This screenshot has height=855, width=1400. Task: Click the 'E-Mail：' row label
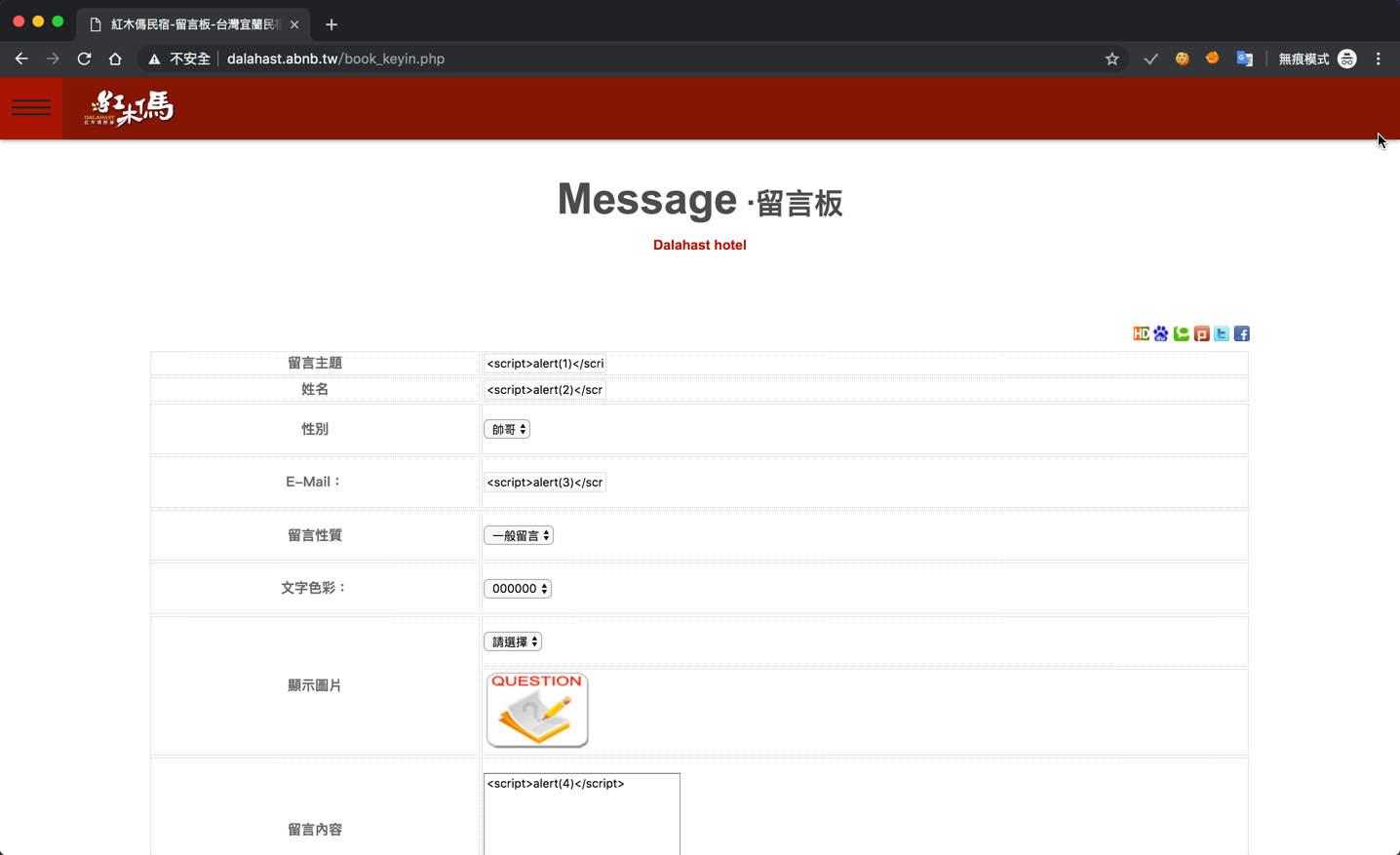click(315, 482)
